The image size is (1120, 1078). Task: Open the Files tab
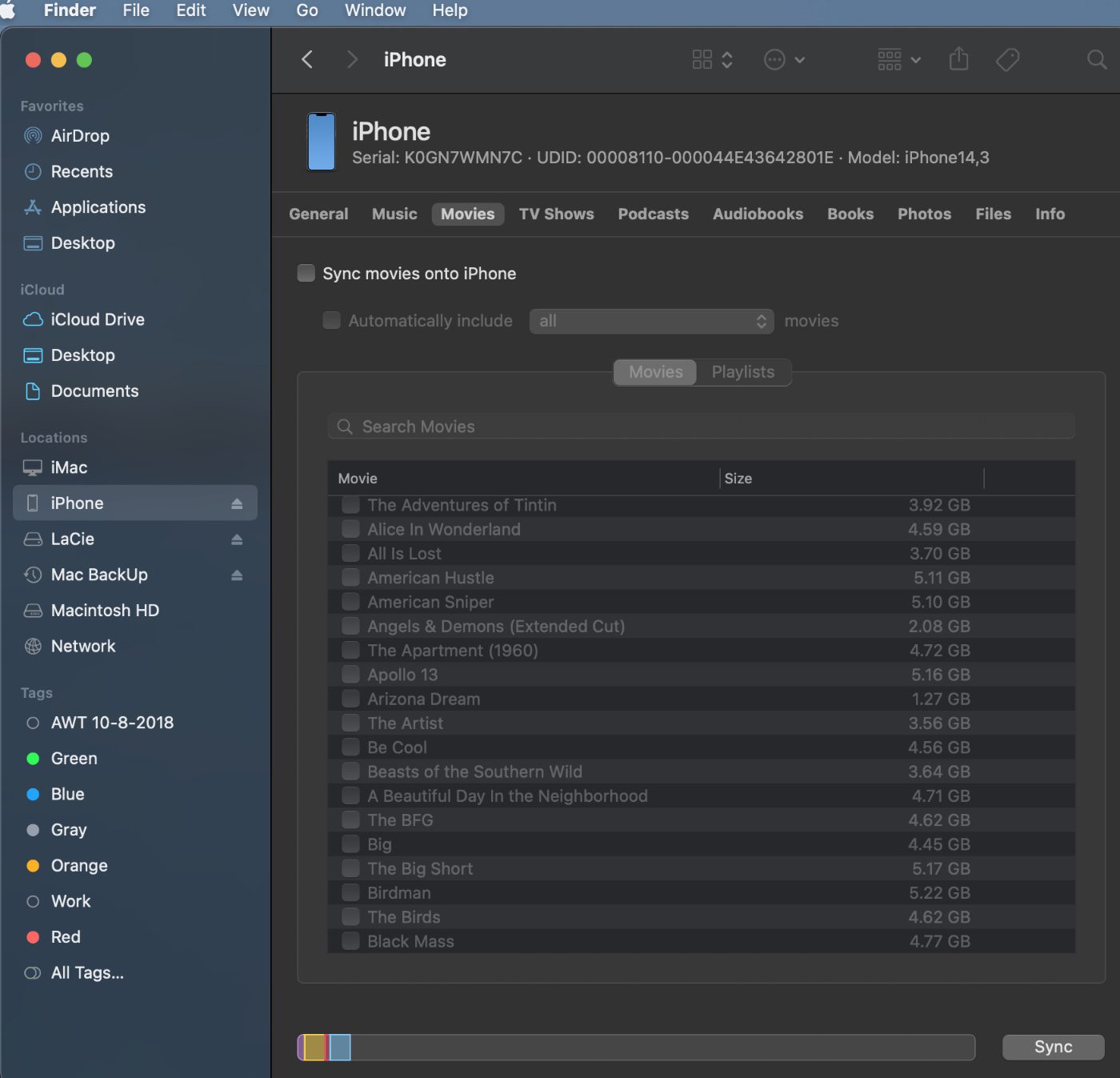click(x=993, y=214)
